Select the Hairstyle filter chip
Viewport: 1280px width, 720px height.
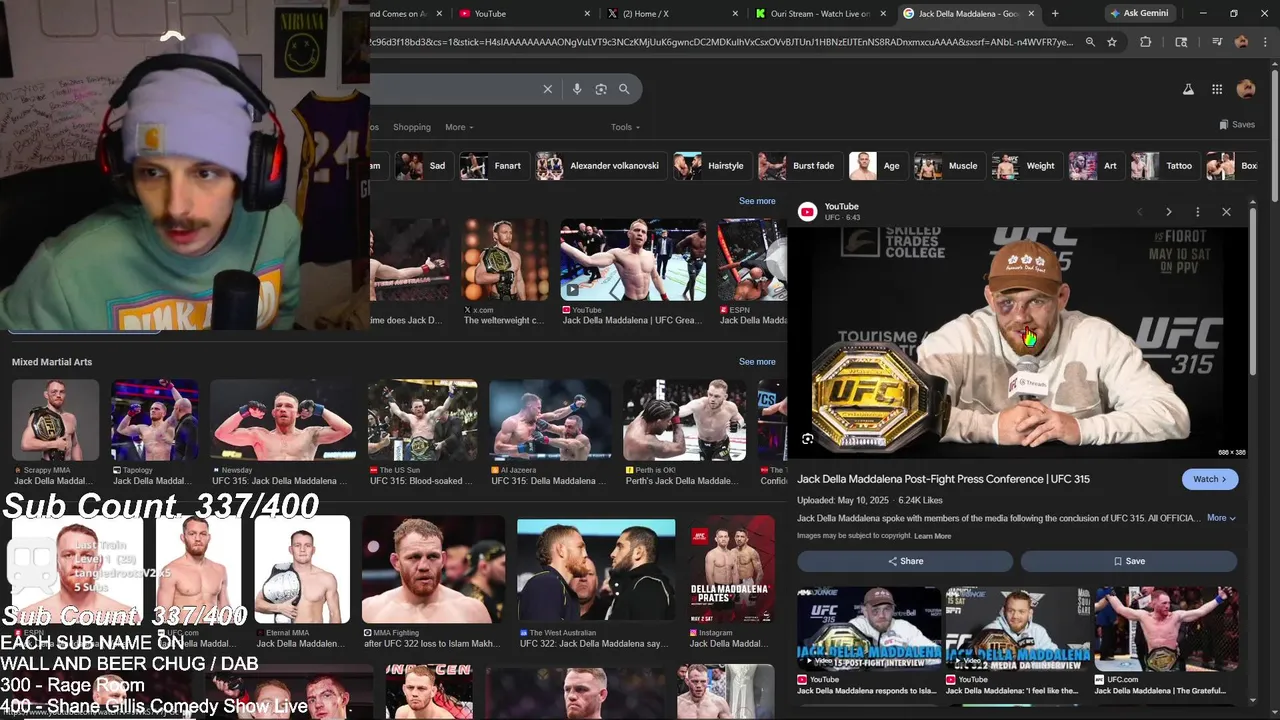click(x=711, y=166)
